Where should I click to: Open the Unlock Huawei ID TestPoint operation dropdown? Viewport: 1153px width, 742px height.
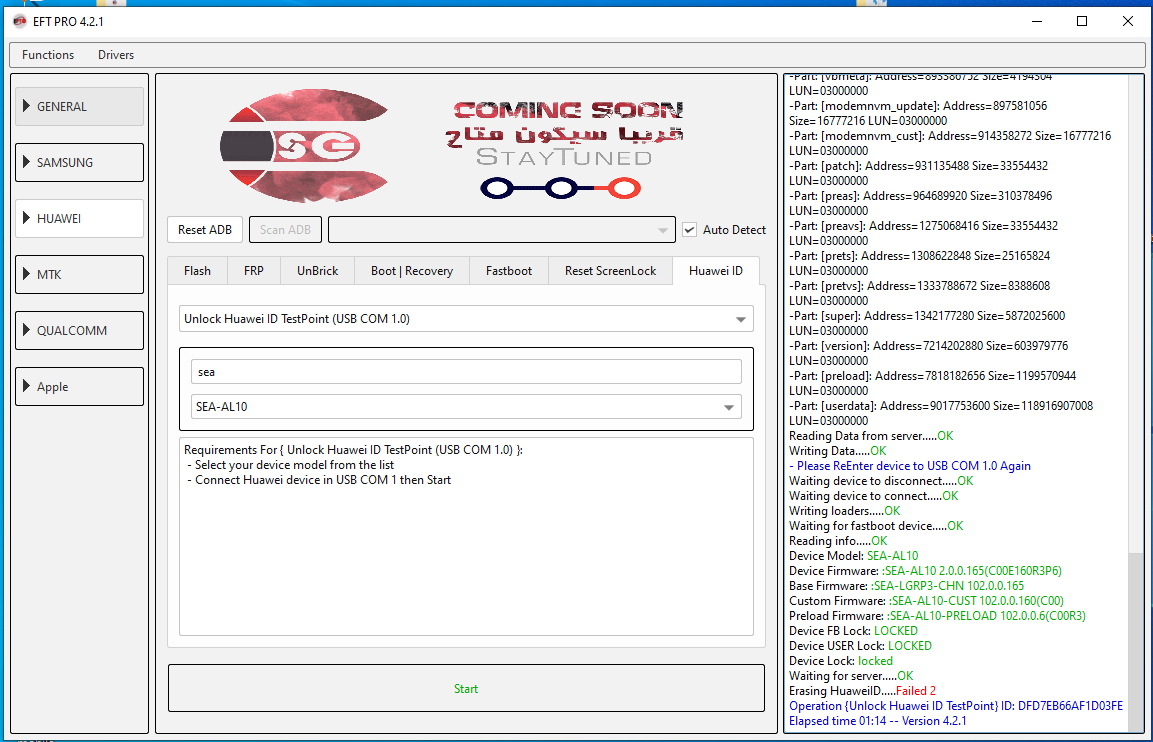(466, 318)
